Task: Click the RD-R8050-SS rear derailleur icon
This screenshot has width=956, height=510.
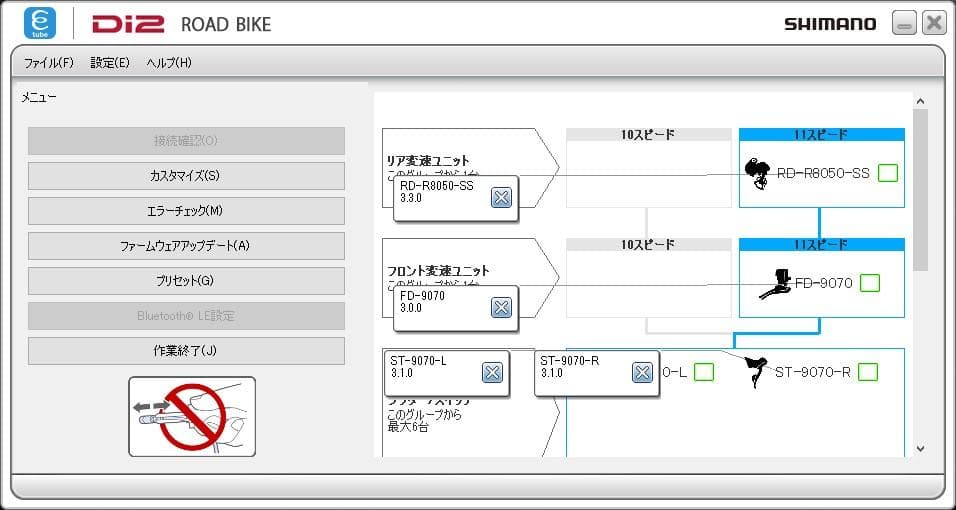Action: (758, 173)
